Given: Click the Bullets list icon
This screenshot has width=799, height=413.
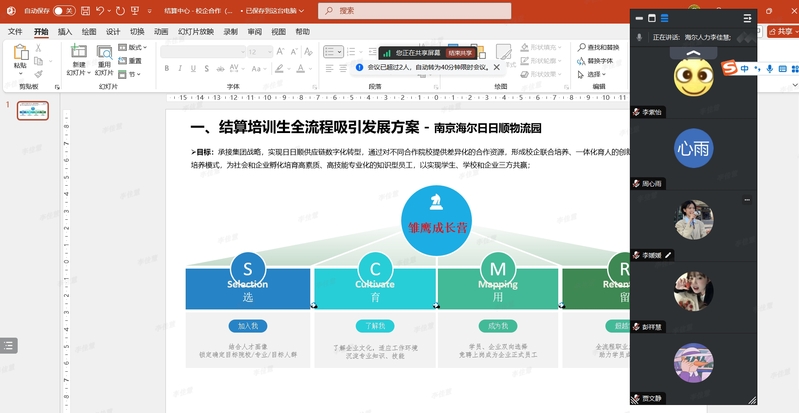Looking at the screenshot, I should pos(331,51).
